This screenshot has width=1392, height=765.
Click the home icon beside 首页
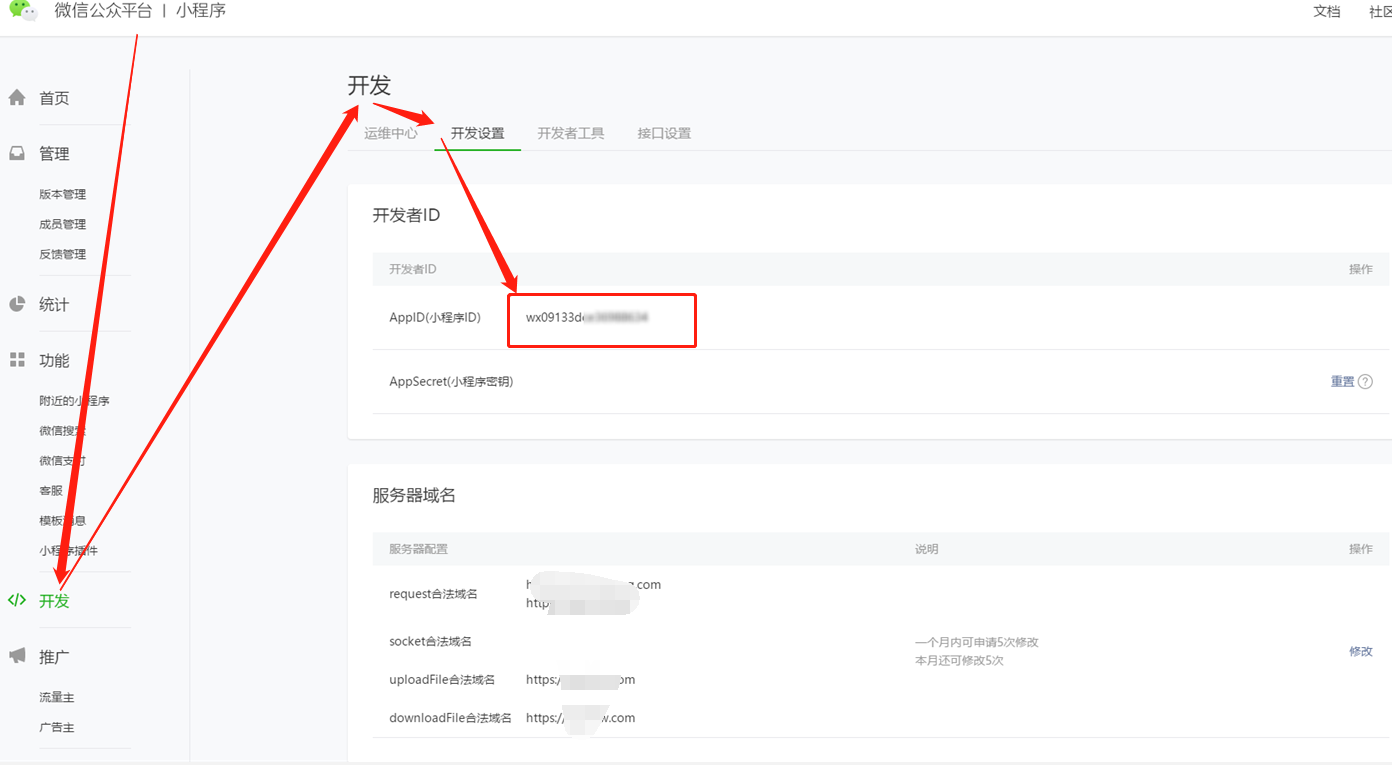point(17,98)
